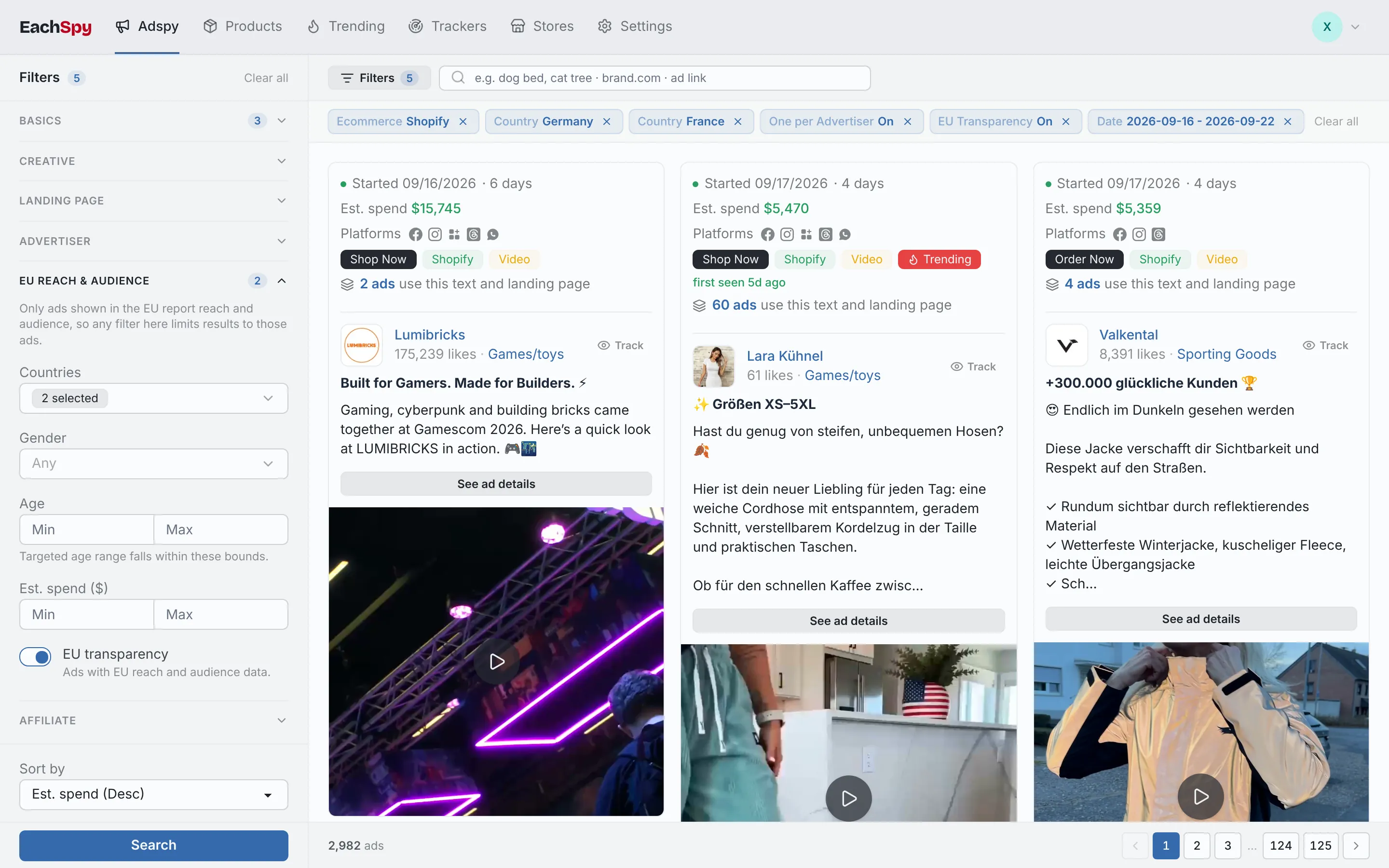Screen dimensions: 1389x868
Task: Open the Gender dropdown
Action: [153, 464]
